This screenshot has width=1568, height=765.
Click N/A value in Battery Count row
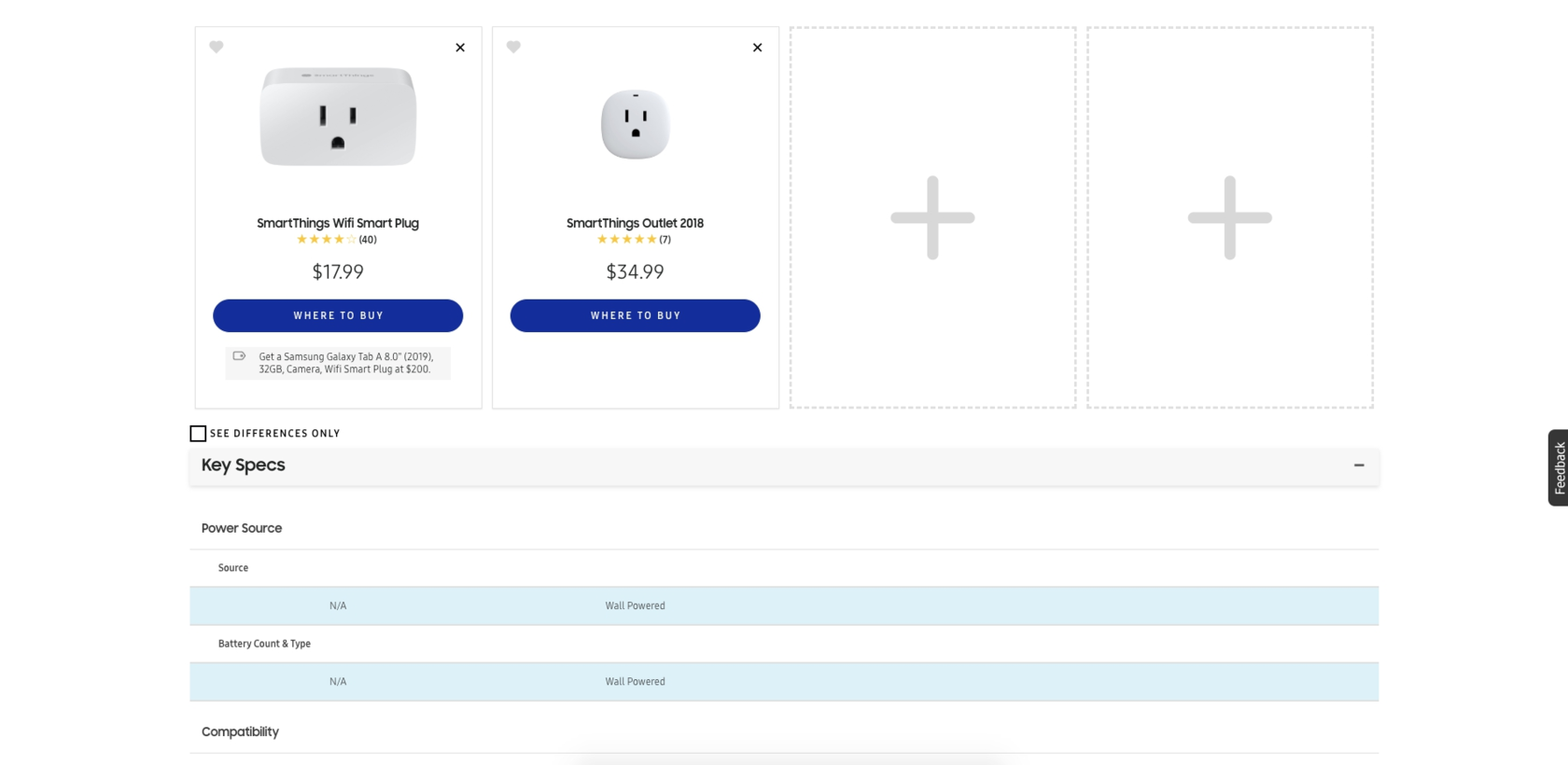pos(338,682)
